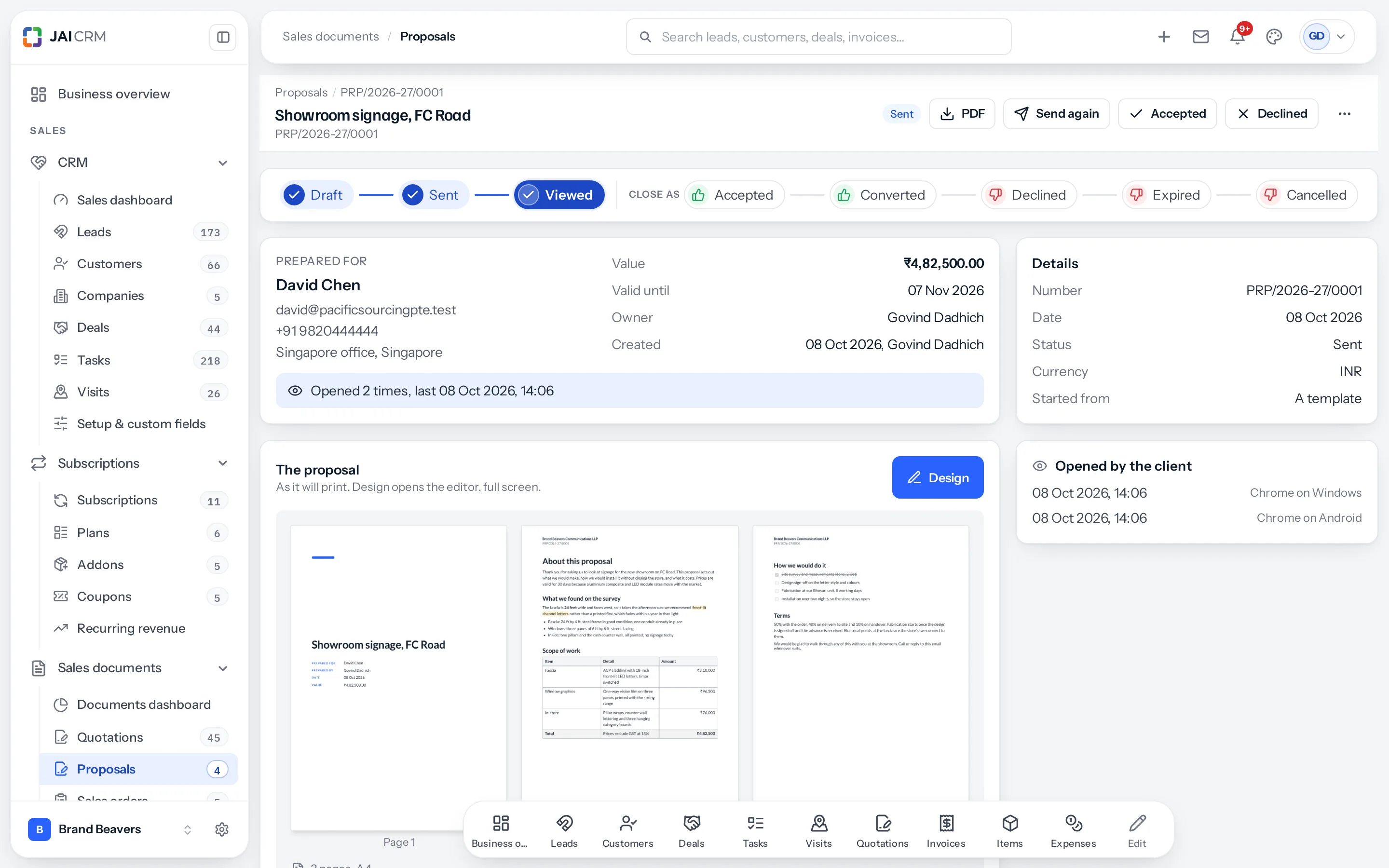Viewport: 1389px width, 868px height.
Task: Close proposal as Expired
Action: [x=1166, y=195]
